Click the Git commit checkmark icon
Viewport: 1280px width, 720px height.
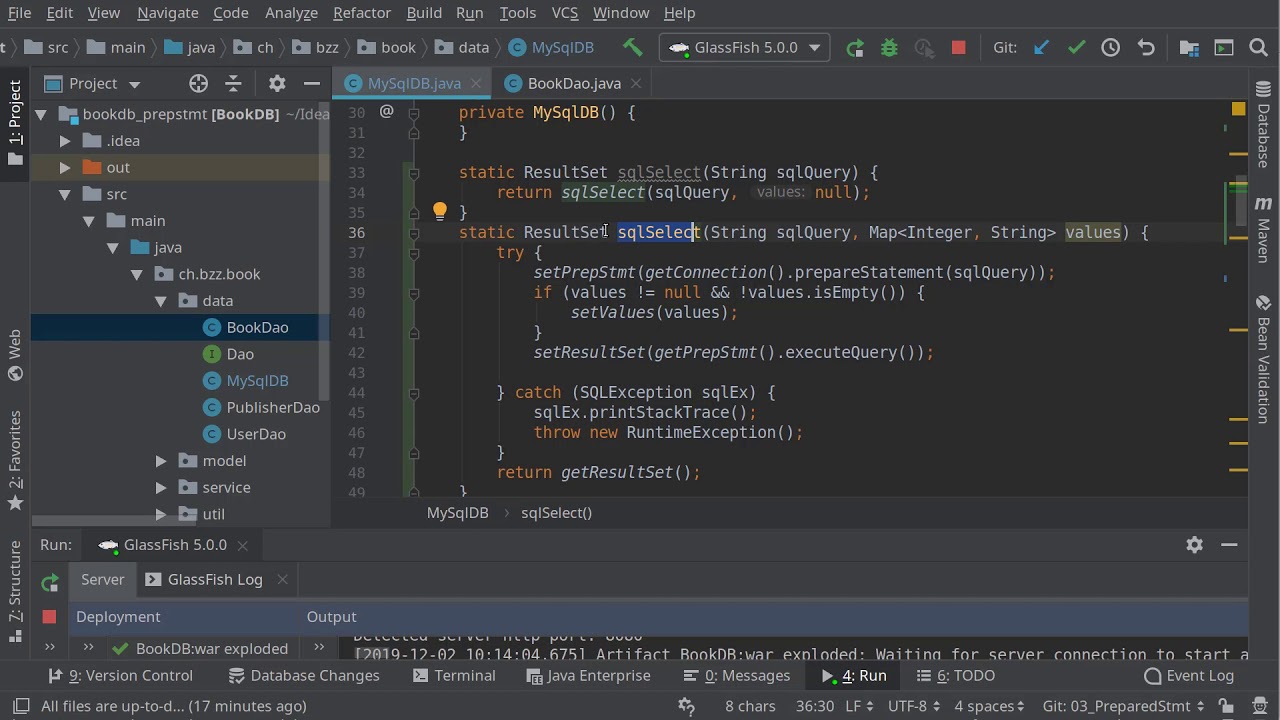click(1076, 47)
